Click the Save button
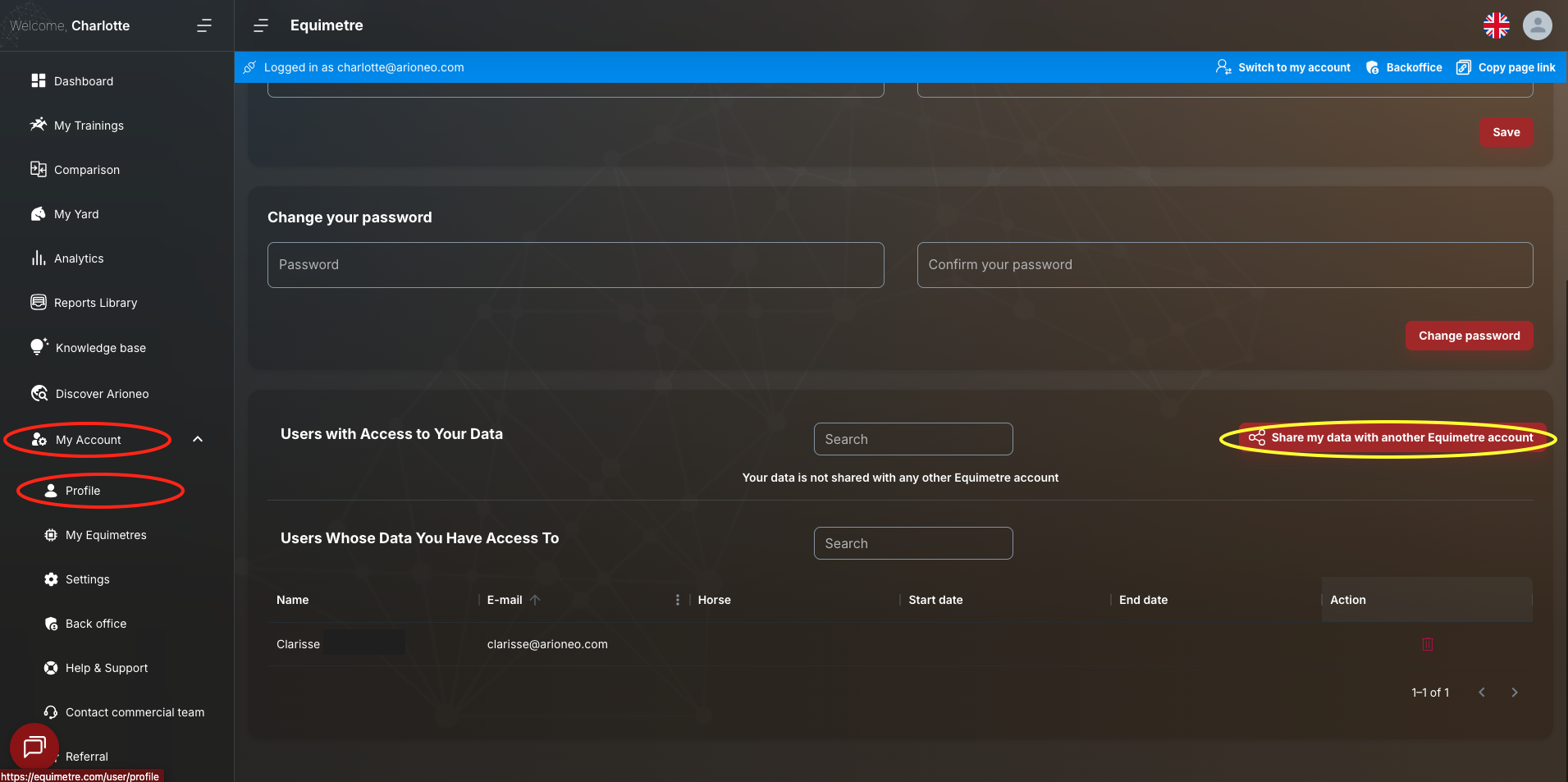The image size is (1568, 782). [x=1506, y=132]
